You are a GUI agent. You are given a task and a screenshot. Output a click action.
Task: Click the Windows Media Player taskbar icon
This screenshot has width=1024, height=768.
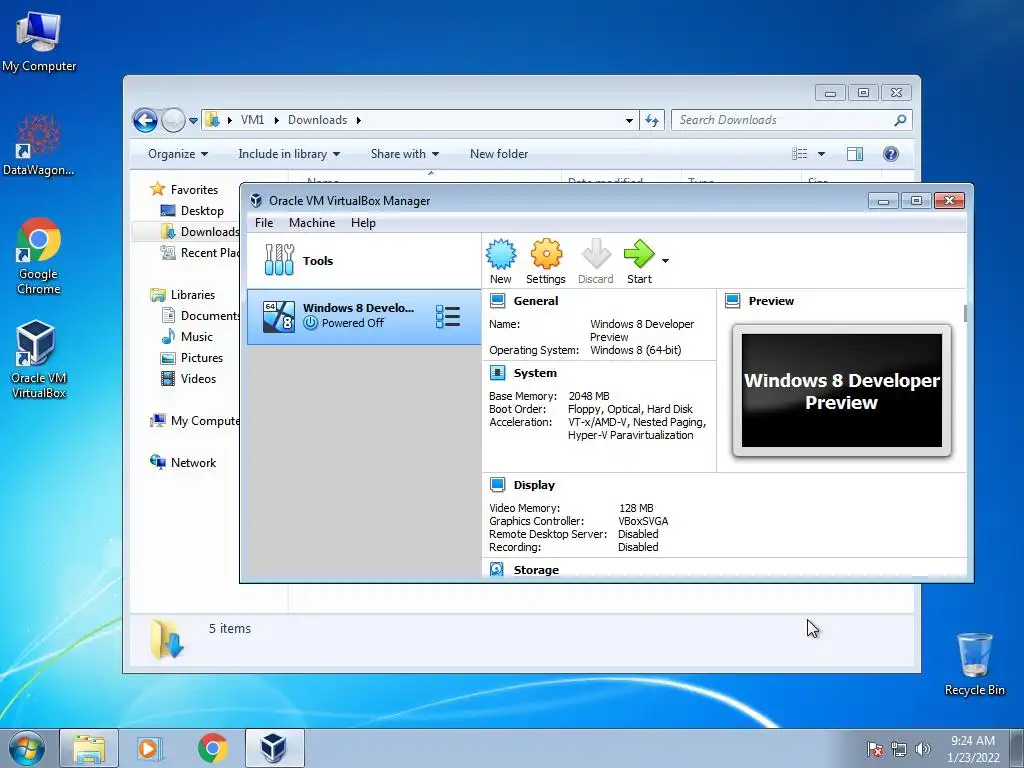tap(150, 748)
